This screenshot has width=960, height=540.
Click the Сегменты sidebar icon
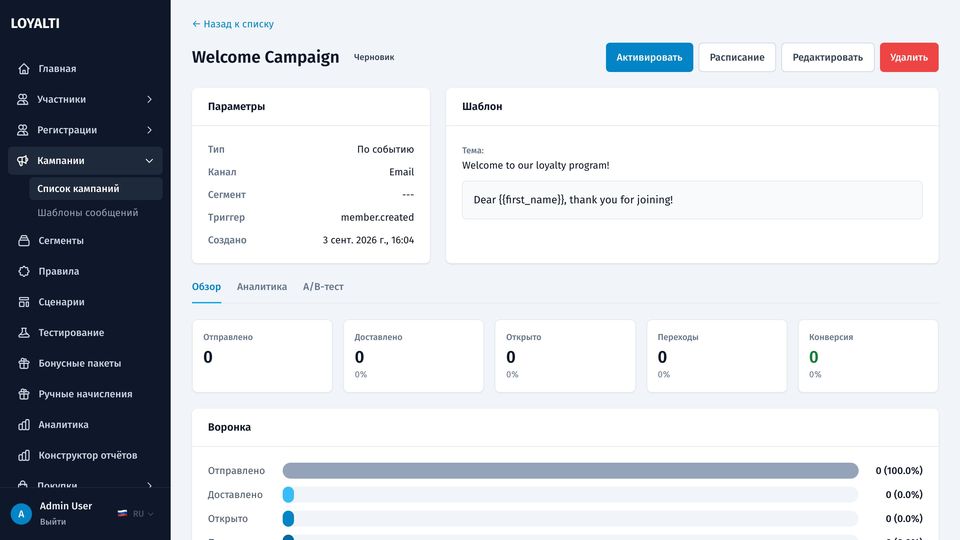[24, 241]
